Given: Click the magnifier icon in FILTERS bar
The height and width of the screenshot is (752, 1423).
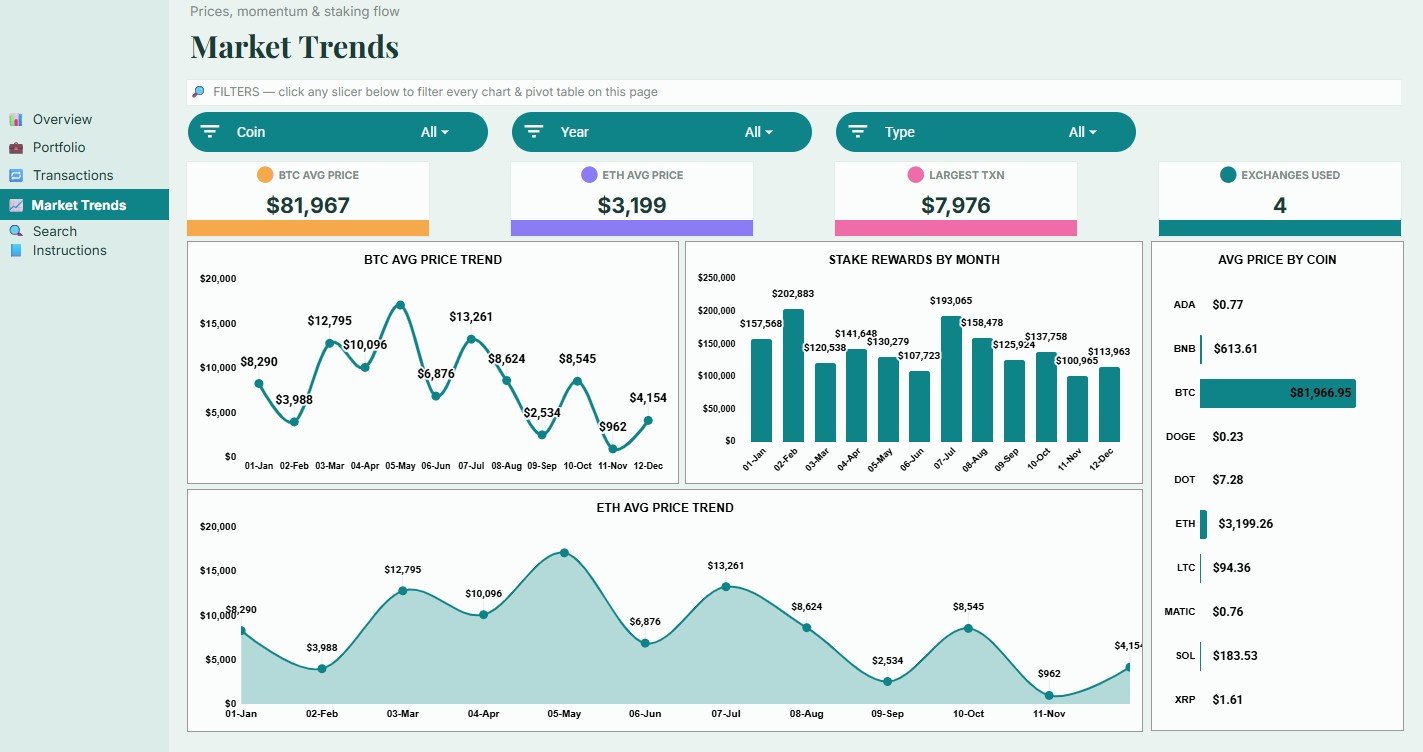Looking at the screenshot, I should click(199, 92).
